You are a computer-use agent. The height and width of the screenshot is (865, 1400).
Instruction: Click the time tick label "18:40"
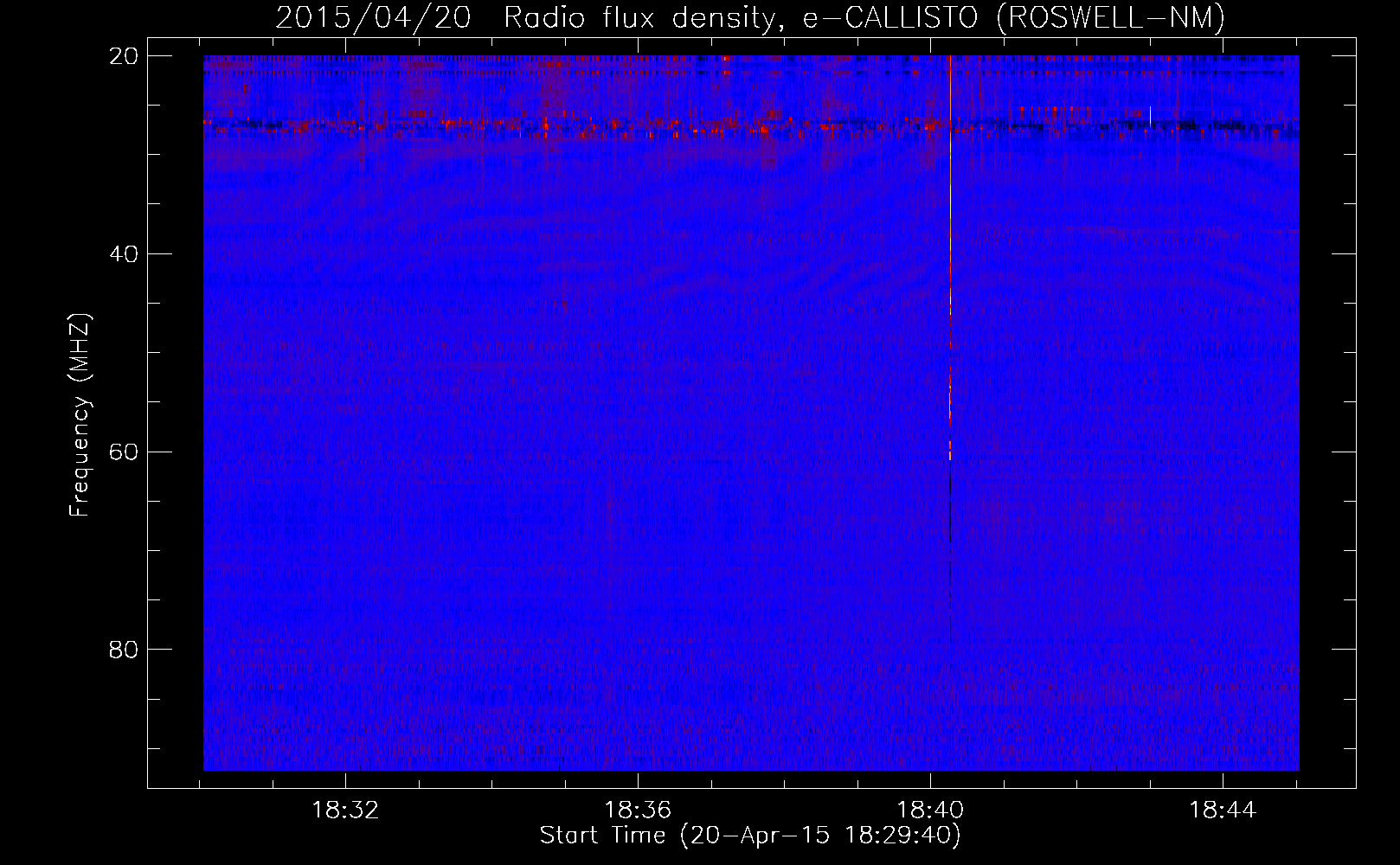click(x=930, y=811)
